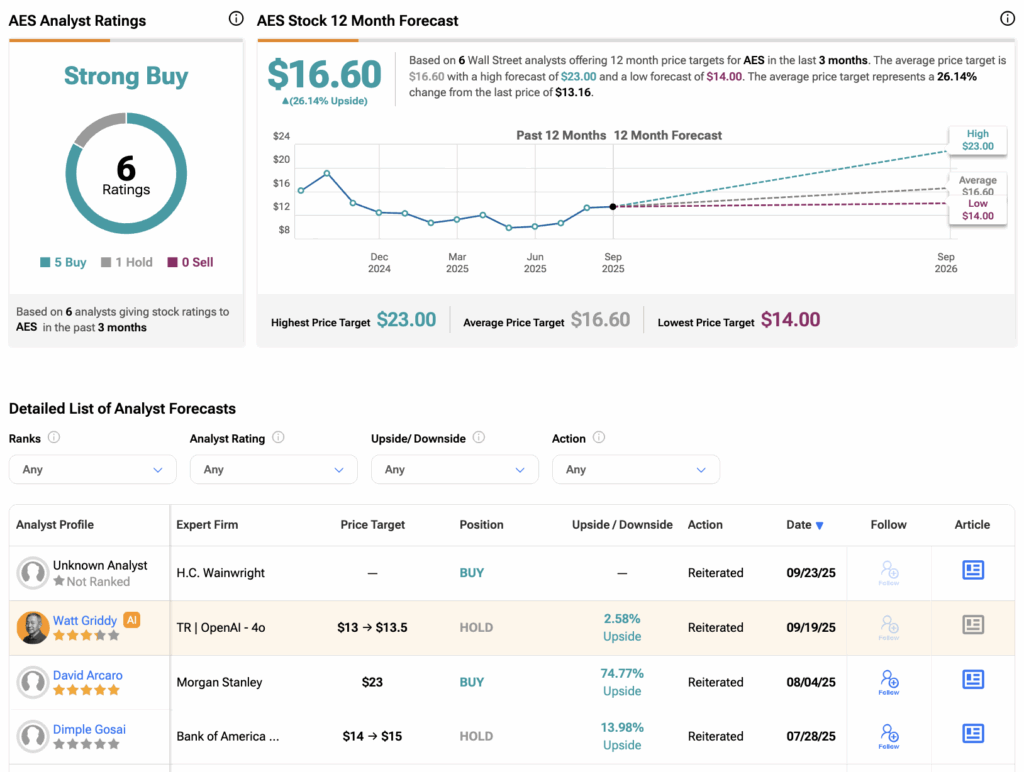Click info icon beside AES Analyst Ratings
1024x772 pixels.
pyautogui.click(x=235, y=19)
